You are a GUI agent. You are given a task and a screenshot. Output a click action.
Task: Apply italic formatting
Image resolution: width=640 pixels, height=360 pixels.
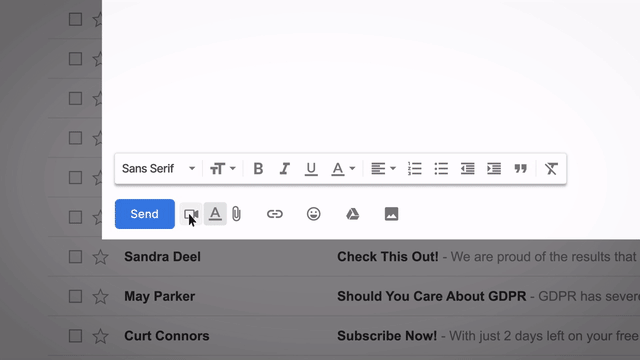pos(284,169)
